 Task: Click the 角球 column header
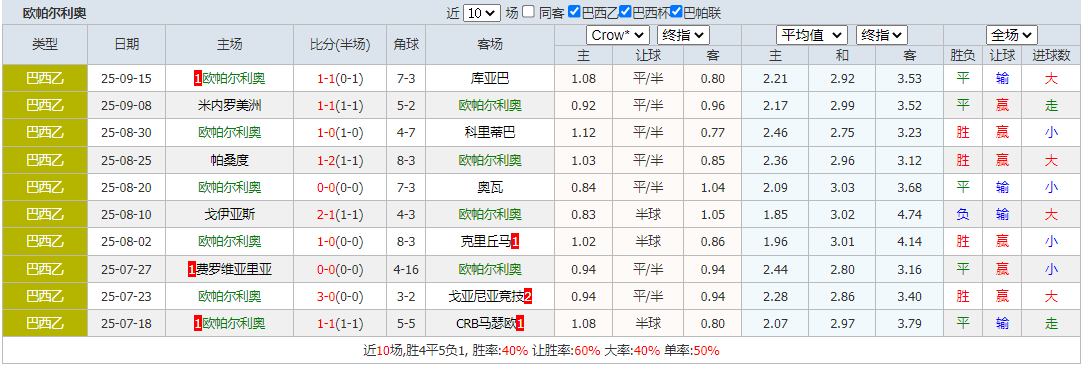point(405,44)
